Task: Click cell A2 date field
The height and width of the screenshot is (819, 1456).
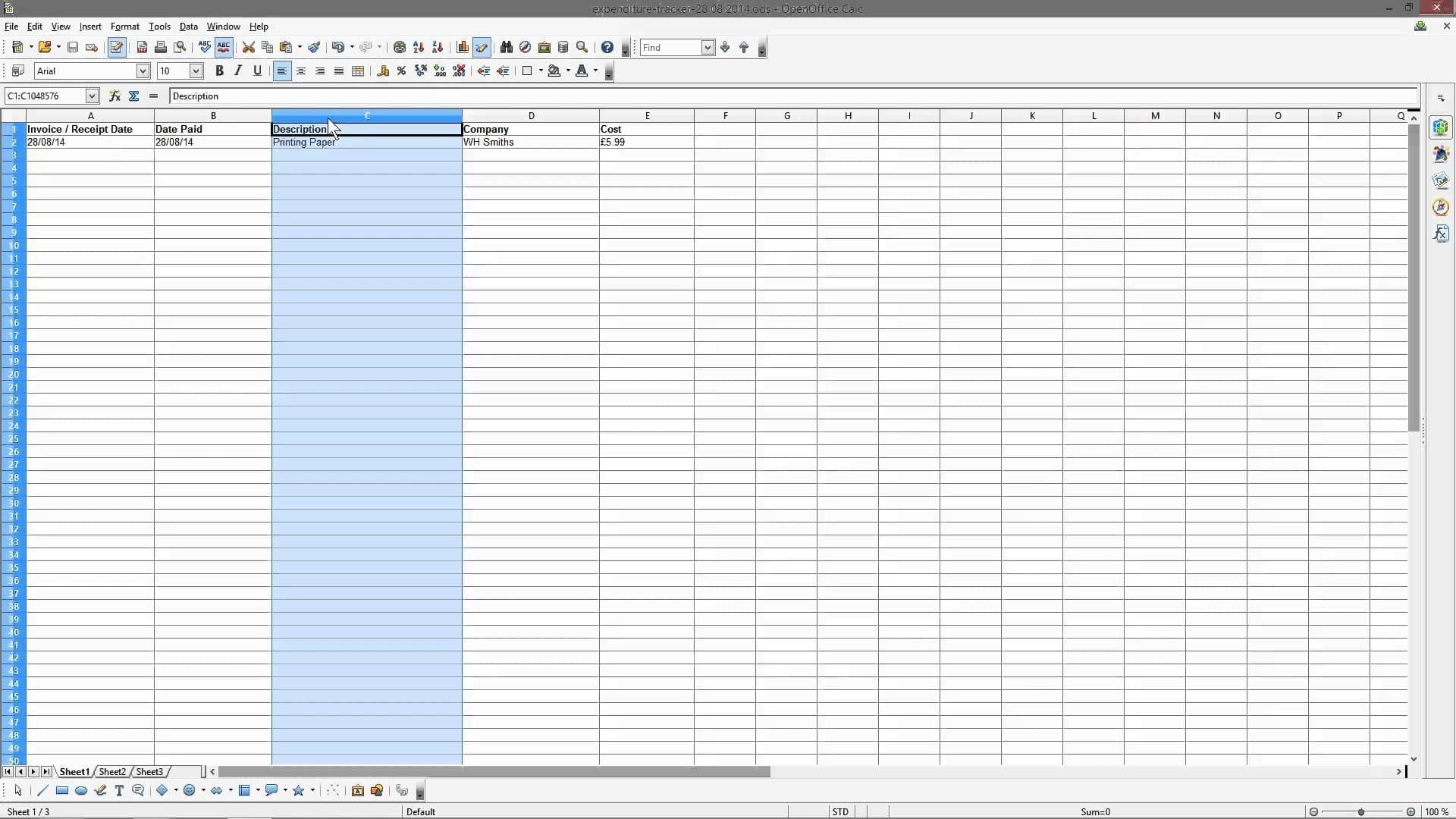Action: pos(90,142)
